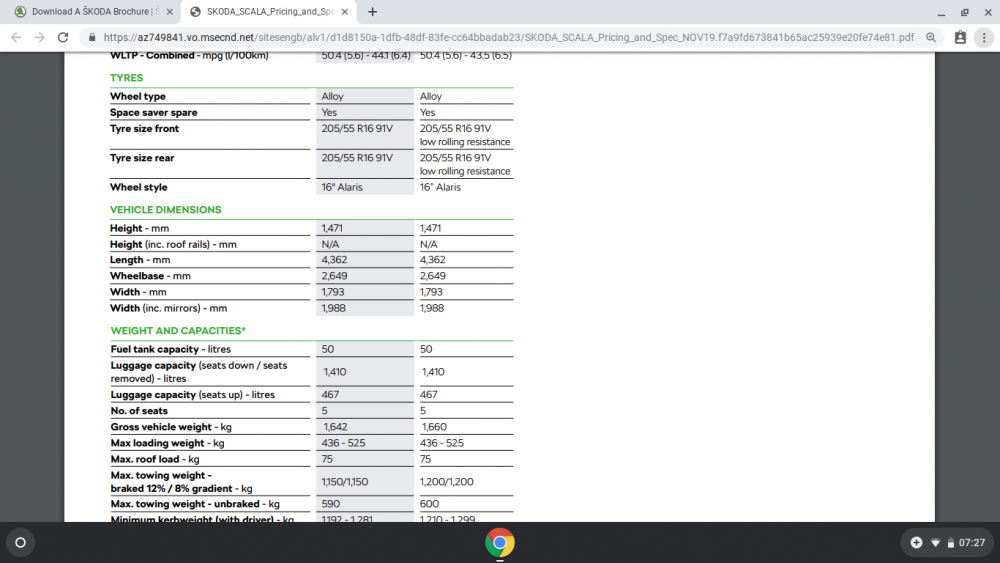Click the Luggage capacity (seats up) label
The image size is (1000, 563).
[x=193, y=395]
